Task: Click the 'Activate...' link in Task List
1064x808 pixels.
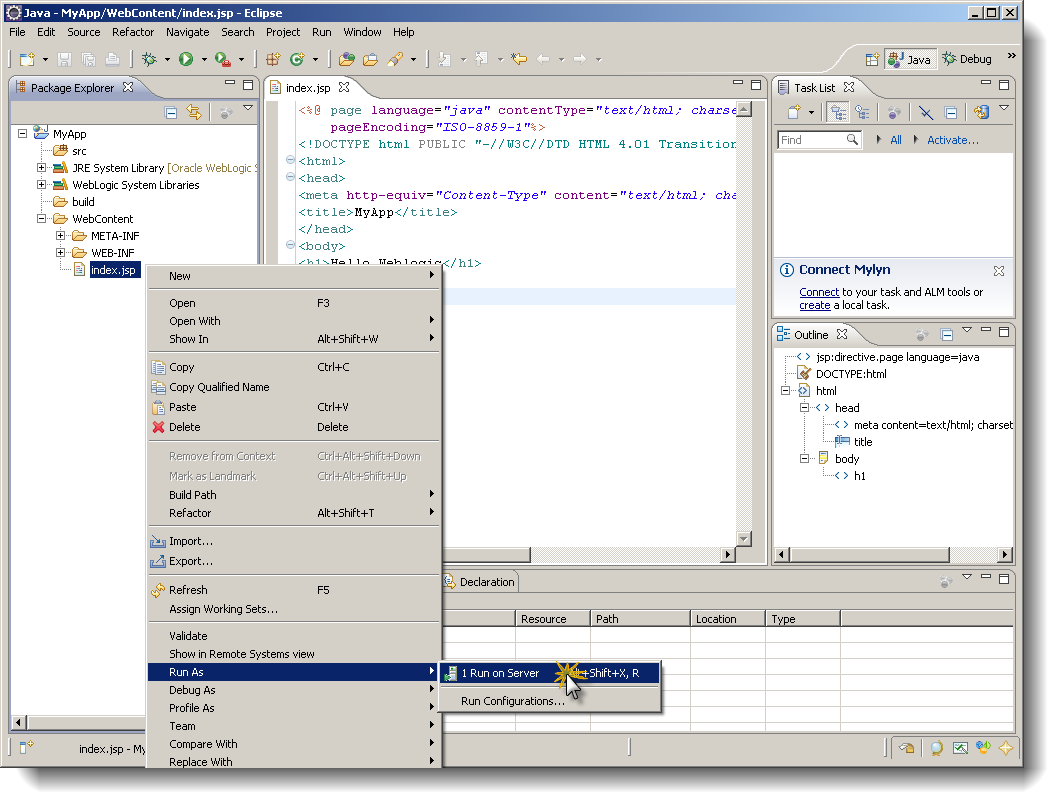Action: pos(951,139)
